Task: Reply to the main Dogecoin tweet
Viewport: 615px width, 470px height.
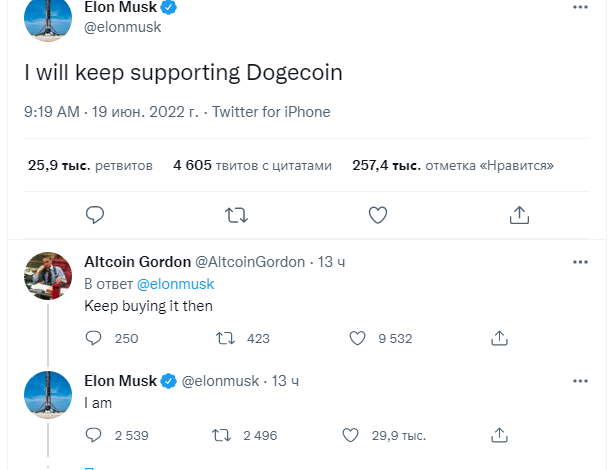Action: (x=95, y=215)
